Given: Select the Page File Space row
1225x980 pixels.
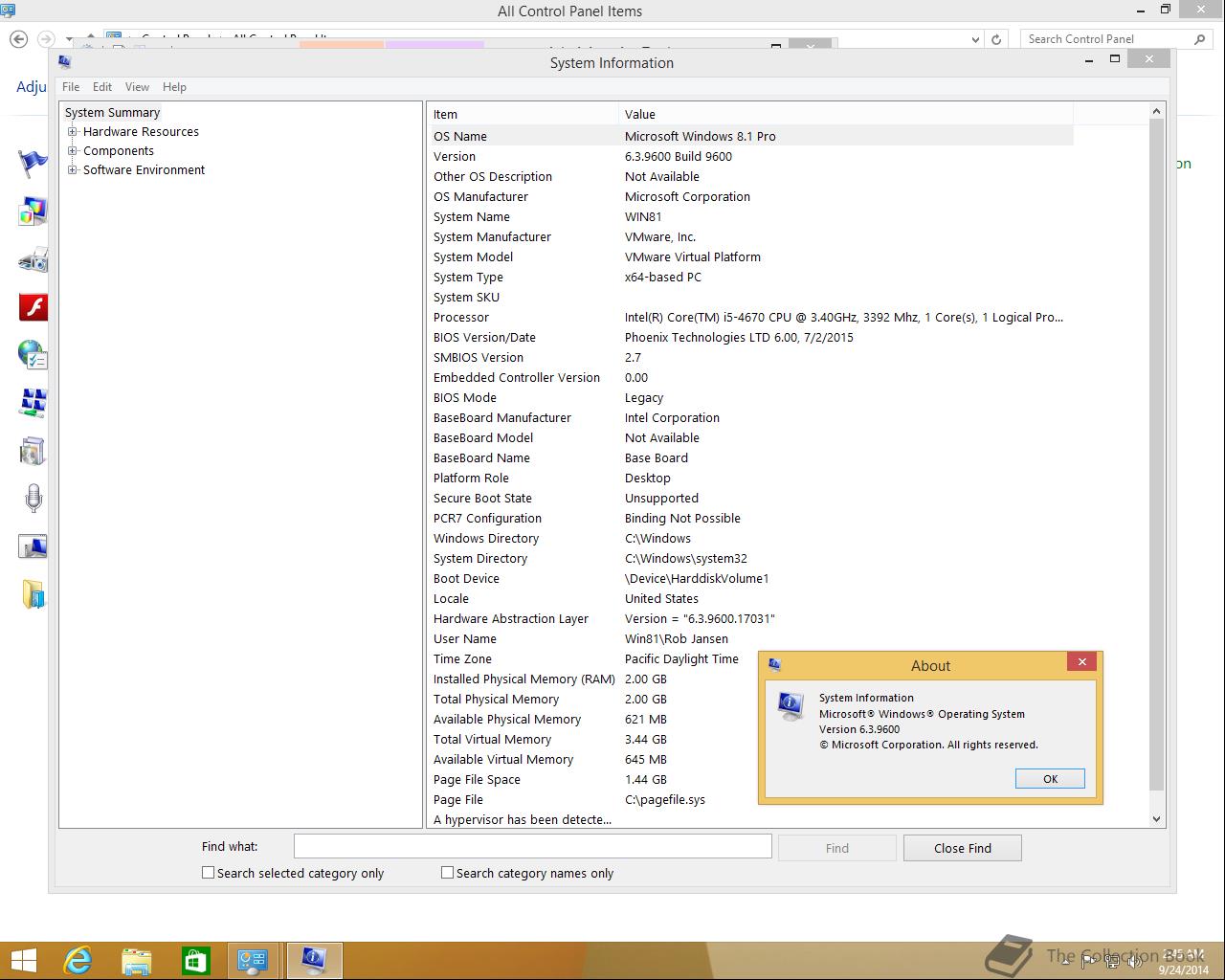Looking at the screenshot, I should [x=750, y=779].
